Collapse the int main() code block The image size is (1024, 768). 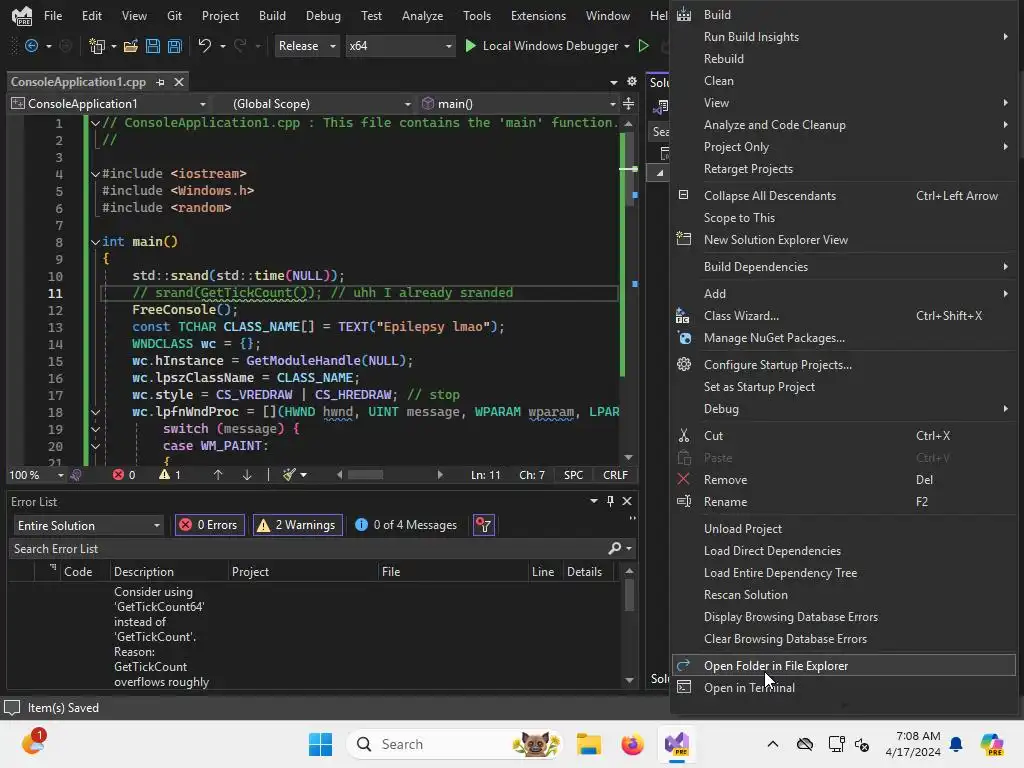tap(95, 242)
